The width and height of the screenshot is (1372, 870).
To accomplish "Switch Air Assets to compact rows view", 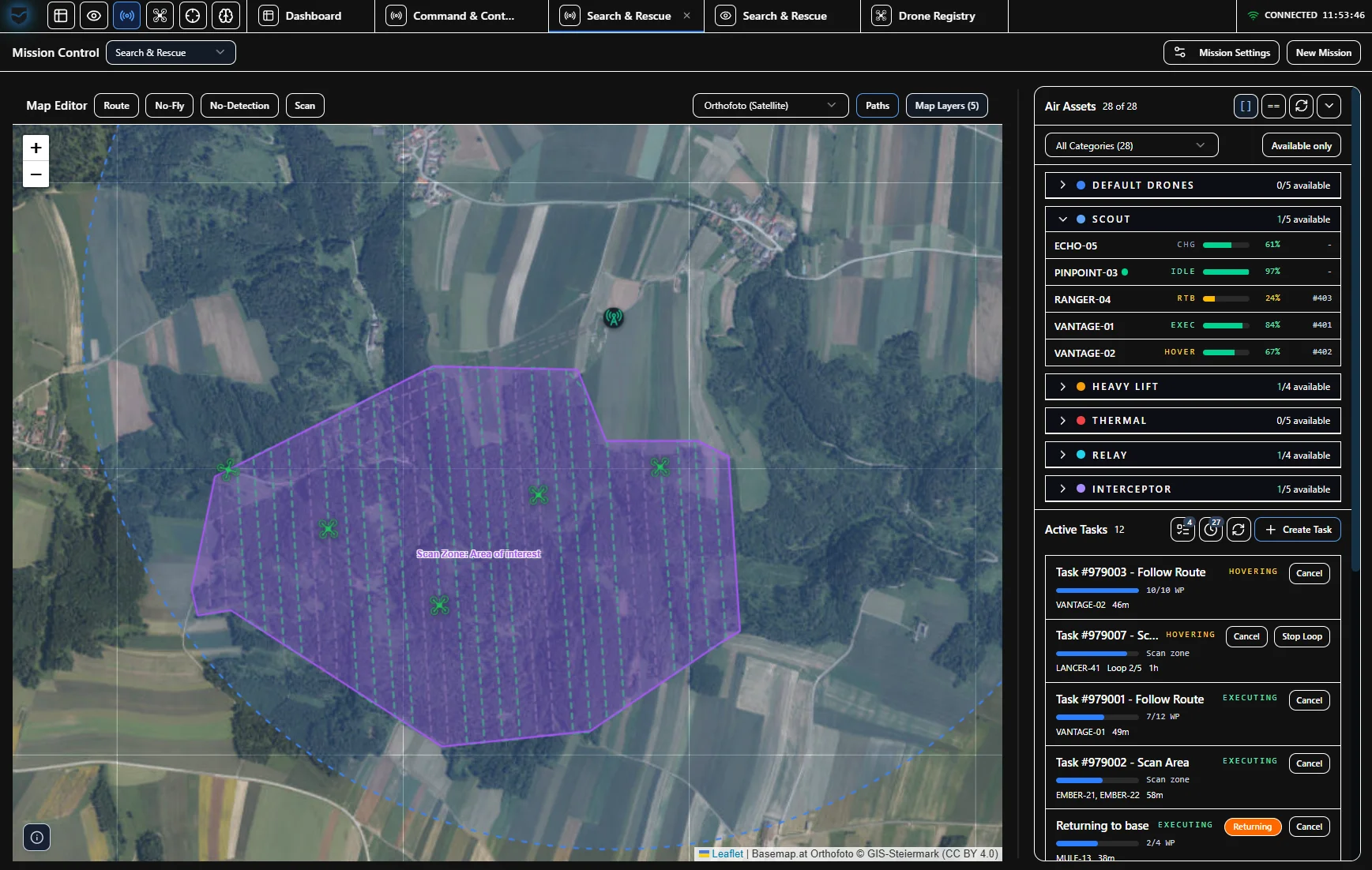I will tap(1274, 106).
